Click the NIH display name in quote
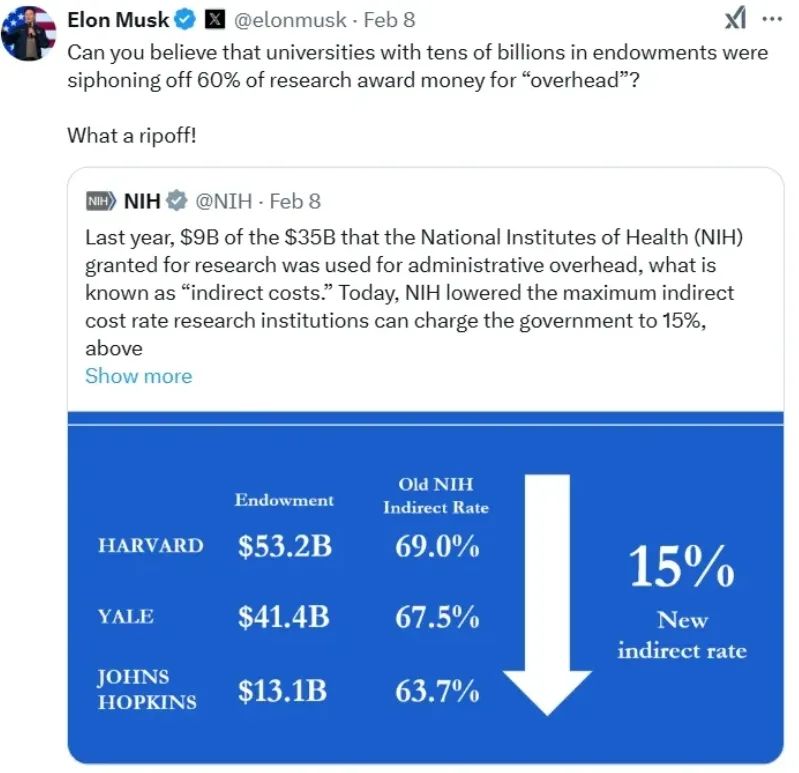Screen dimensions: 799x773 [142, 201]
